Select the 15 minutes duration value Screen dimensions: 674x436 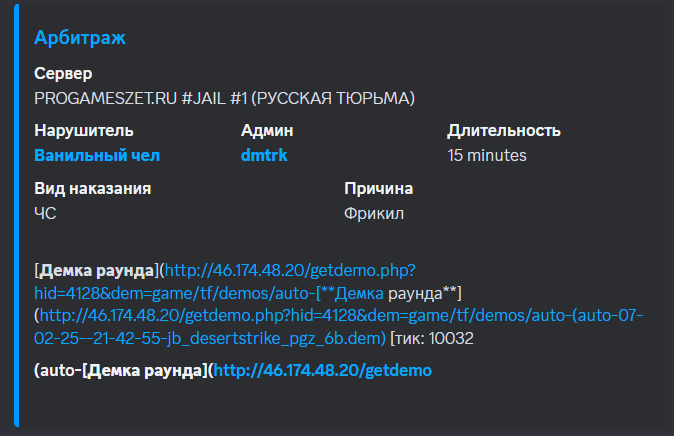click(x=487, y=155)
